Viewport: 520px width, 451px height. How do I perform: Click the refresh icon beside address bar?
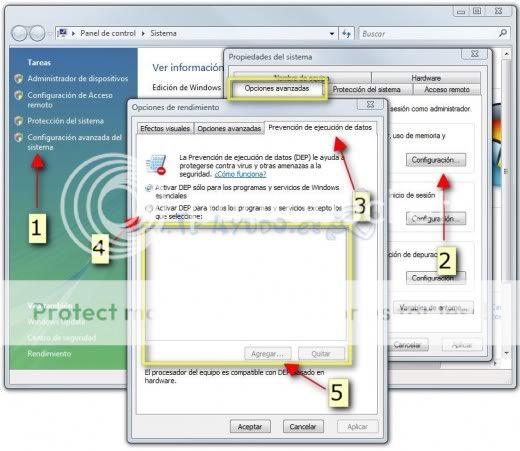click(346, 34)
